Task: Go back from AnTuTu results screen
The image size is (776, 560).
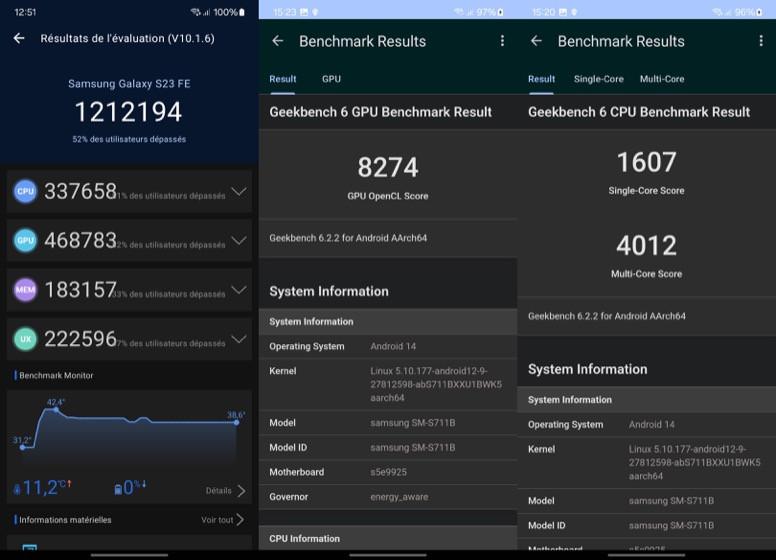Action: [19, 38]
